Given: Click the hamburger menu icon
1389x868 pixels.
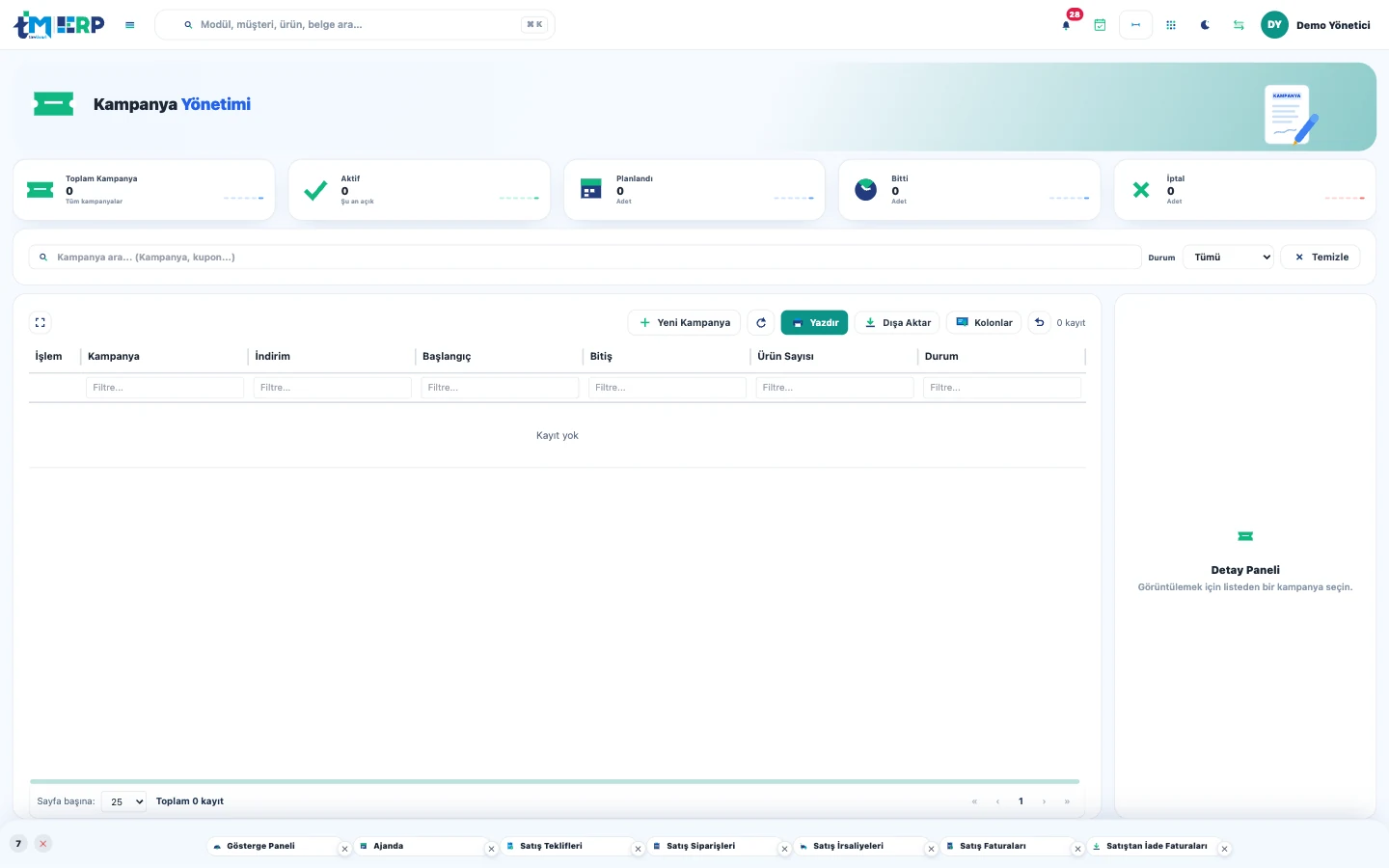Looking at the screenshot, I should [x=130, y=25].
